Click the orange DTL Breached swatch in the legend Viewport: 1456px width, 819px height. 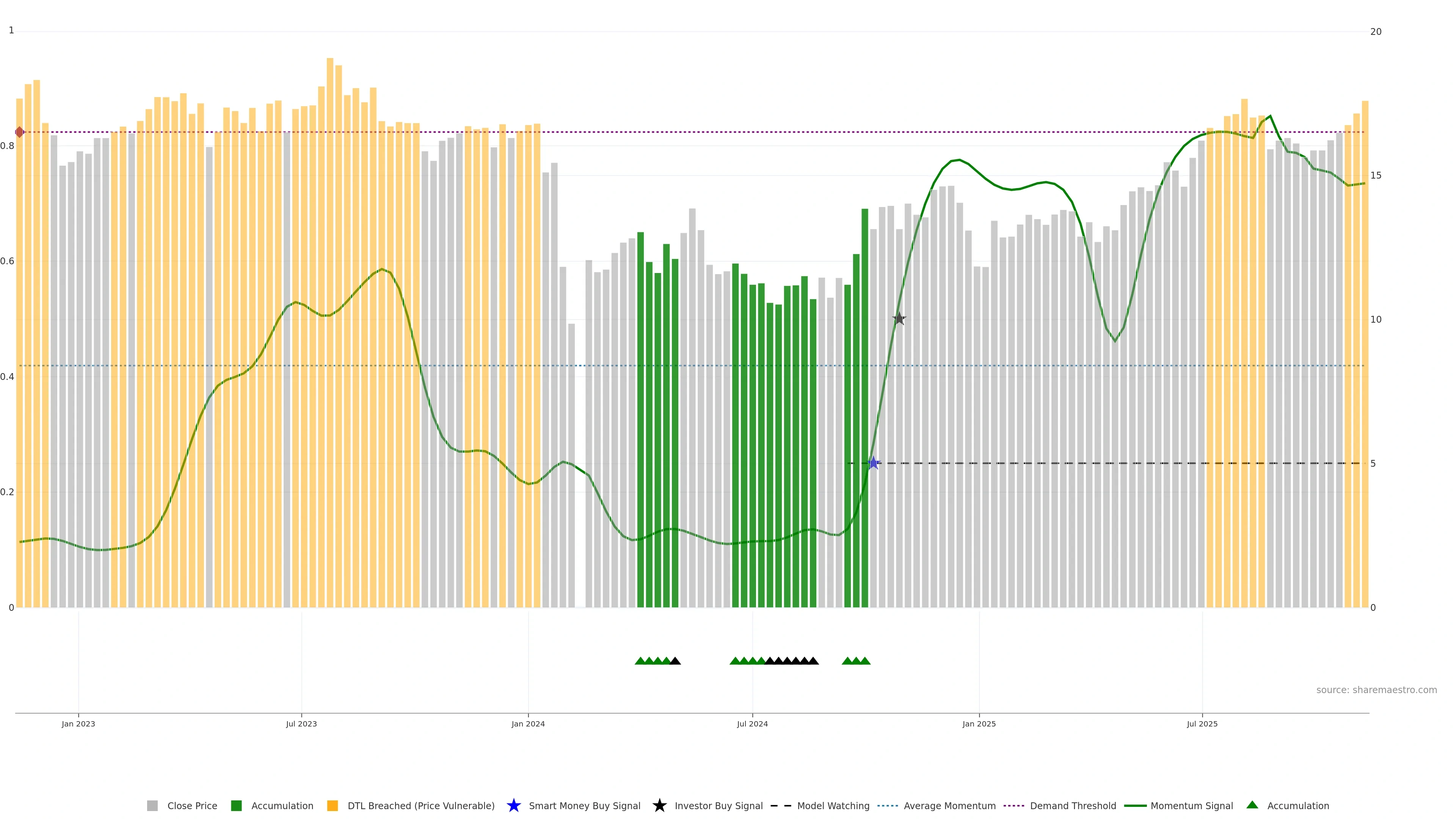[333, 806]
